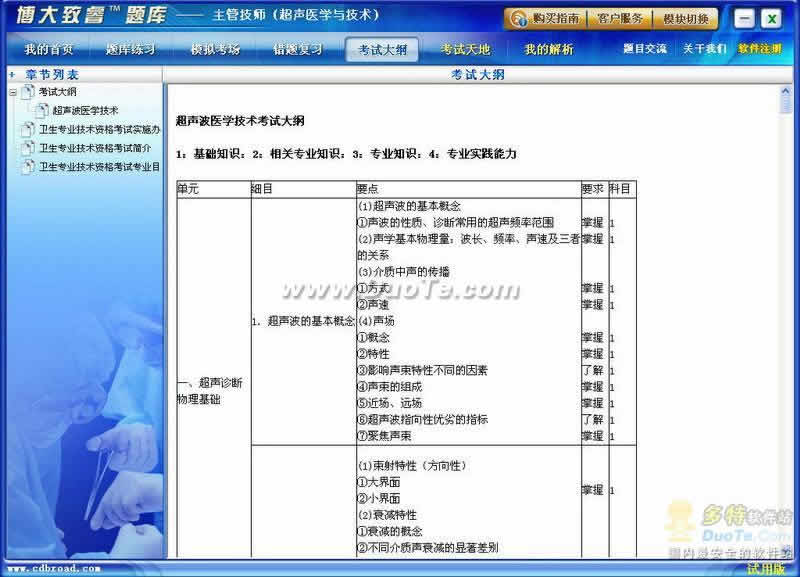Click the plus icon beside 章节列表 header
The height and width of the screenshot is (577, 800).
(x=11, y=74)
